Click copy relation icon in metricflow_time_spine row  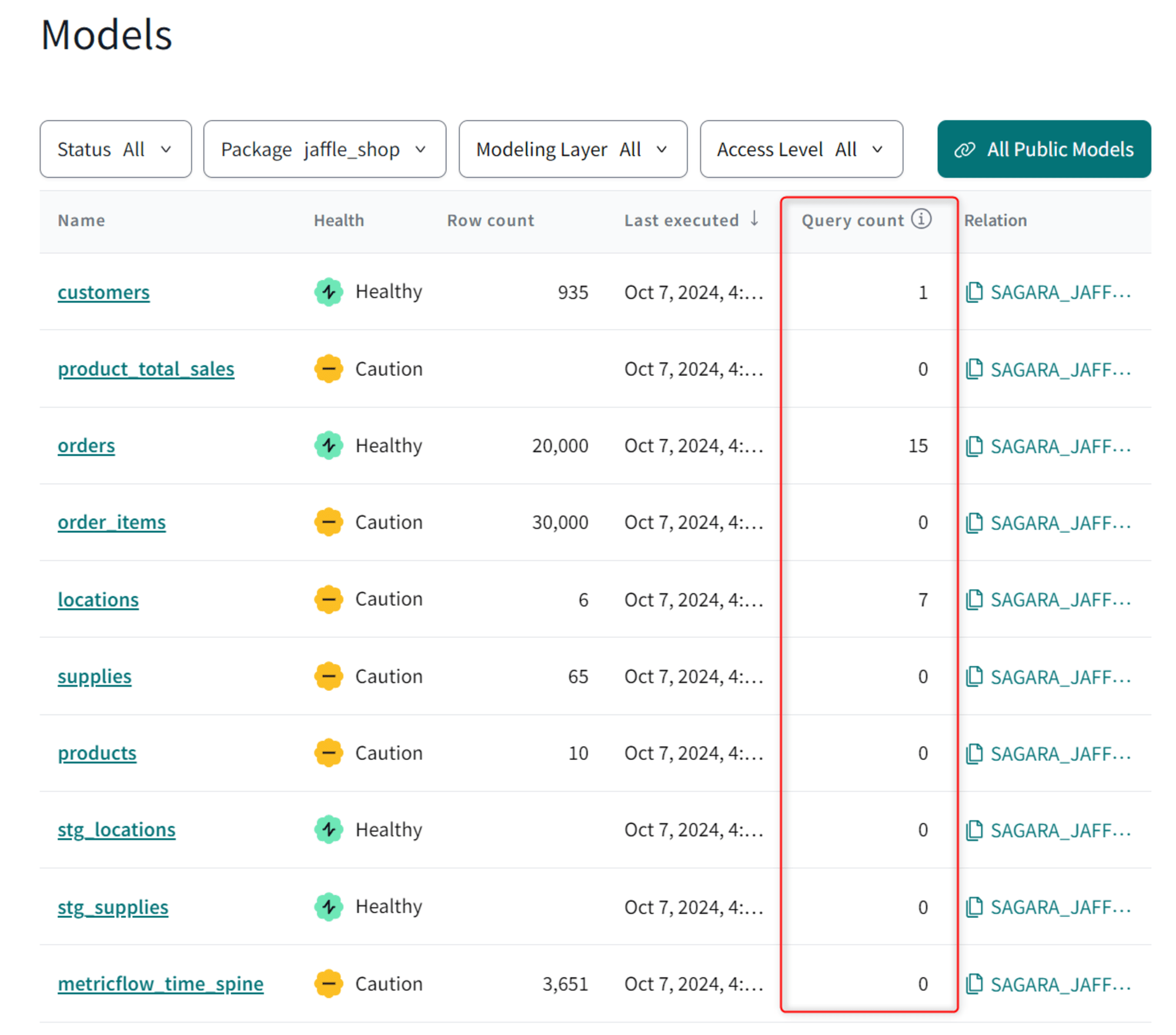pyautogui.click(x=974, y=984)
